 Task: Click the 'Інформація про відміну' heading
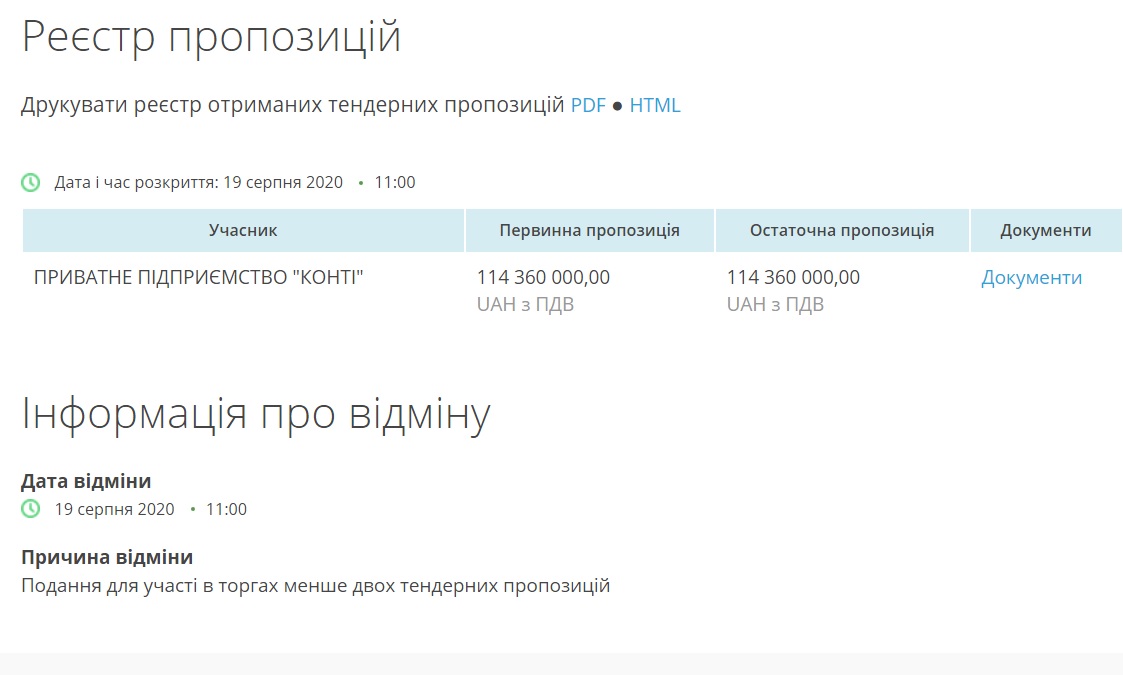[256, 415]
